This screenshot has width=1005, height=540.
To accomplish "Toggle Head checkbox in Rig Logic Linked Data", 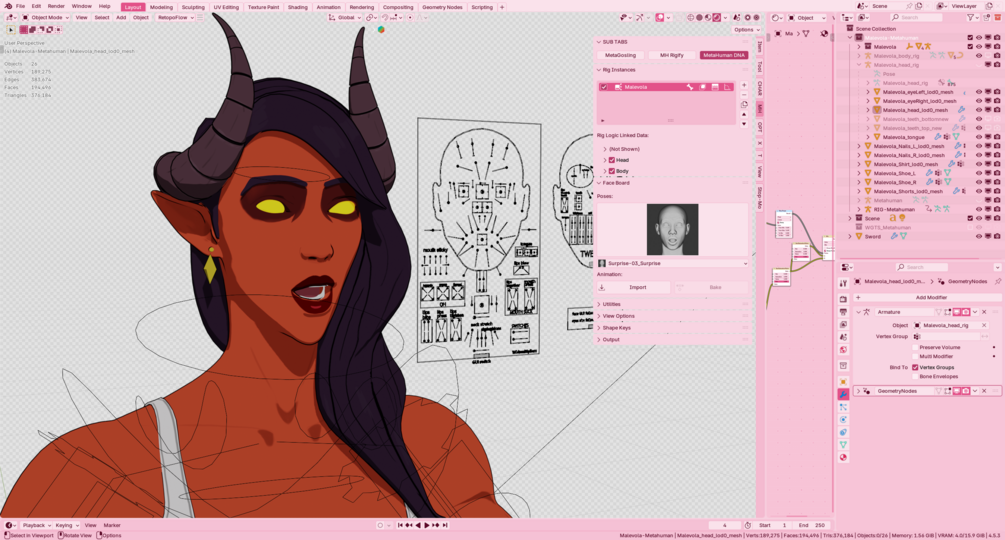I will pyautogui.click(x=611, y=160).
